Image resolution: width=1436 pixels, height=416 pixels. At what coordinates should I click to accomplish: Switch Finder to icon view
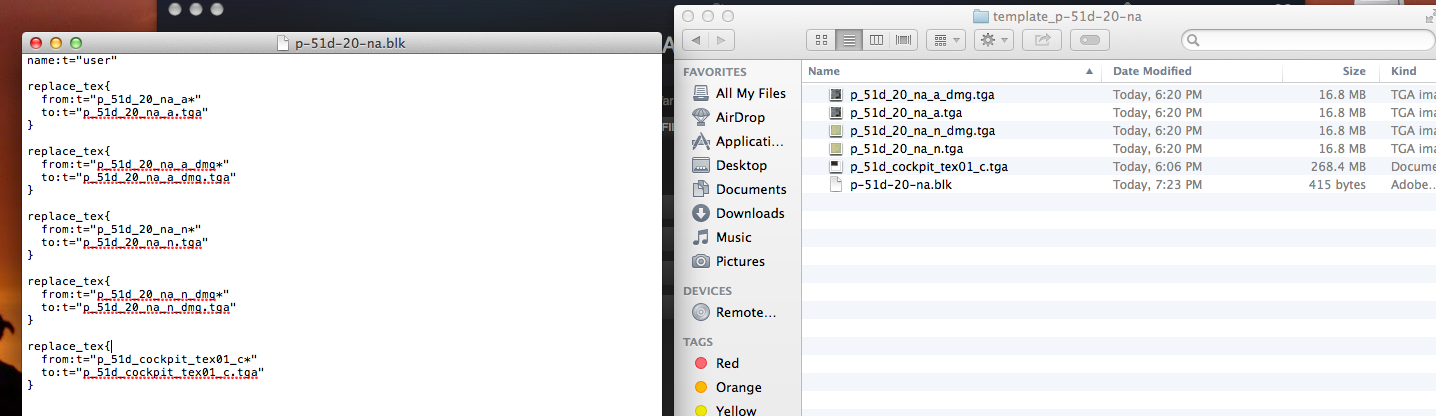click(822, 40)
